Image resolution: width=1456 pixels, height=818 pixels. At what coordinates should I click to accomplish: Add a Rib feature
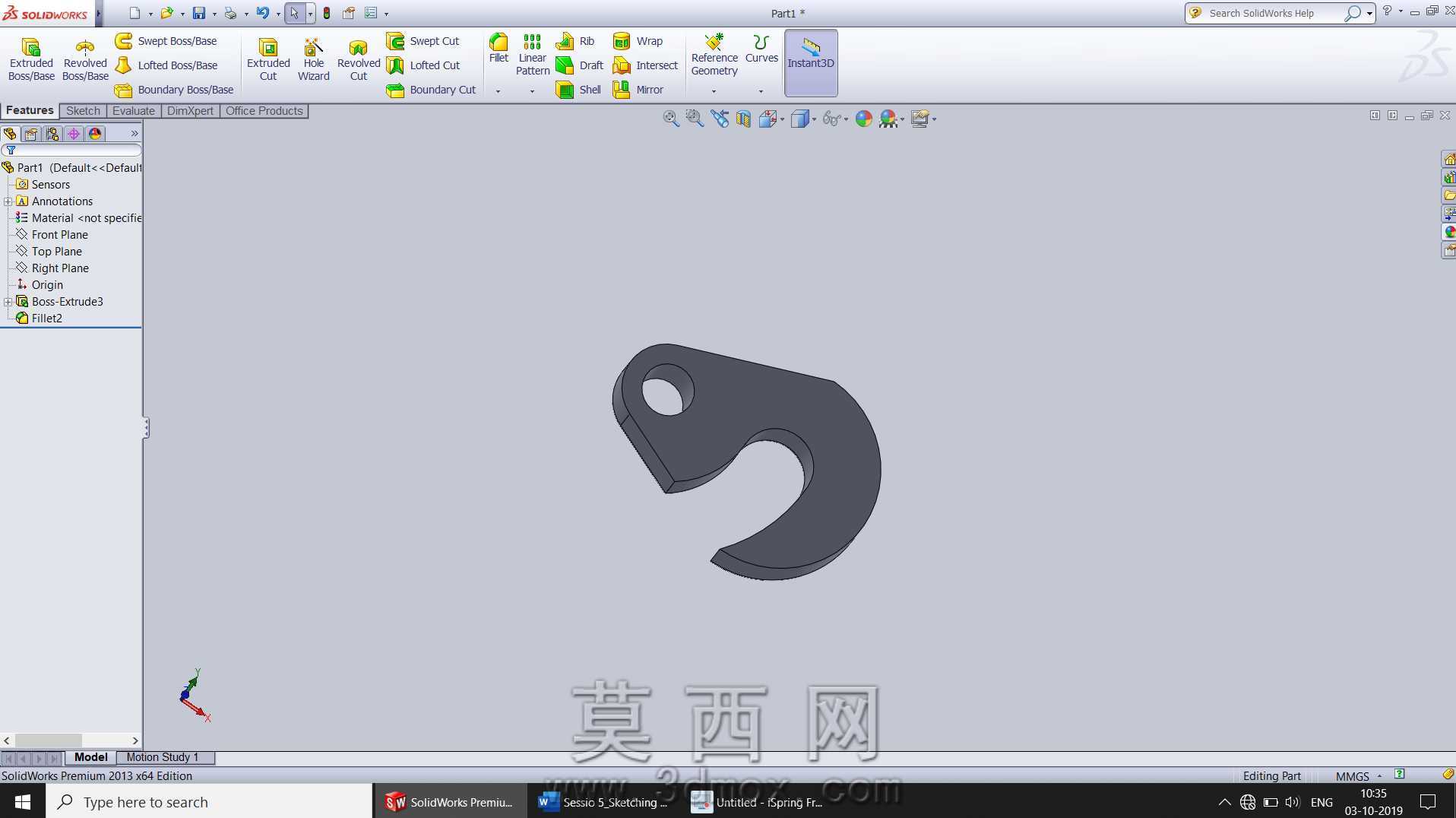[x=575, y=41]
